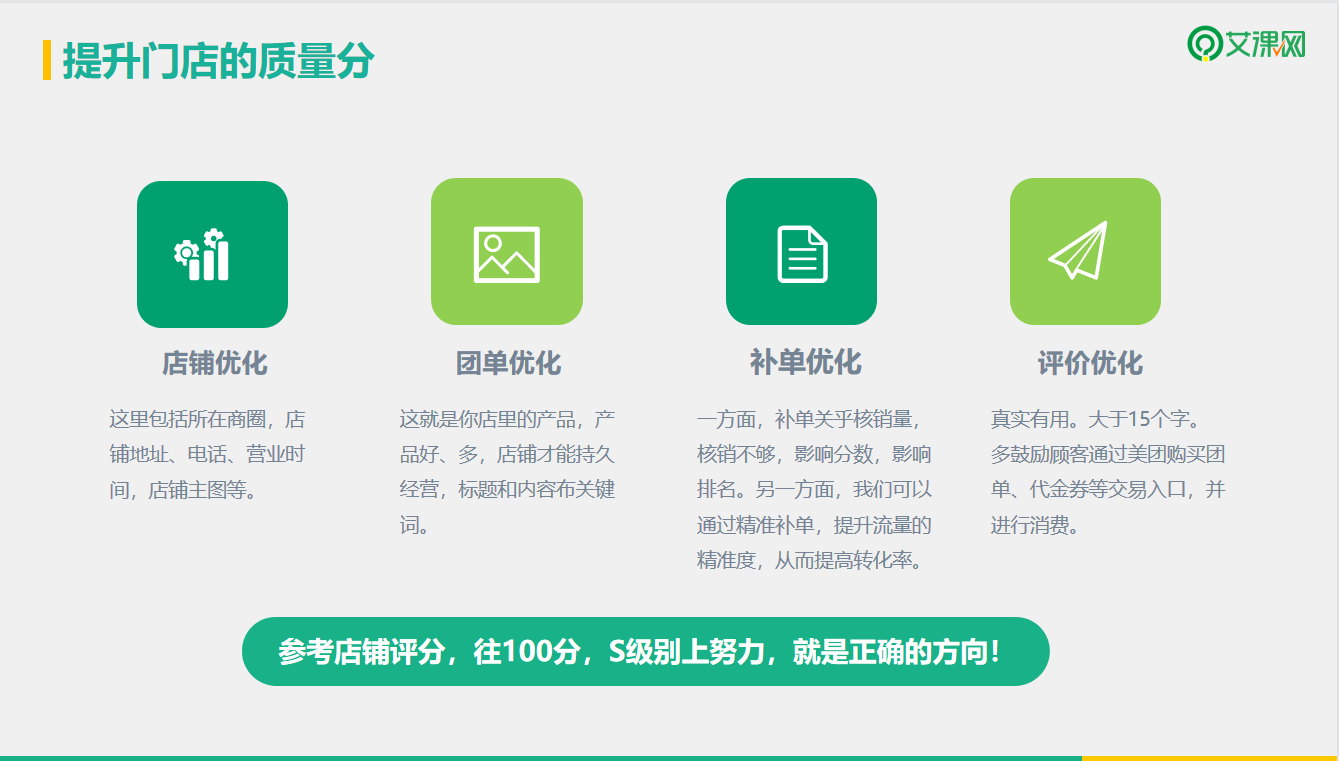Click the 店铺优化 heading
This screenshot has height=761, width=1339.
(215, 362)
